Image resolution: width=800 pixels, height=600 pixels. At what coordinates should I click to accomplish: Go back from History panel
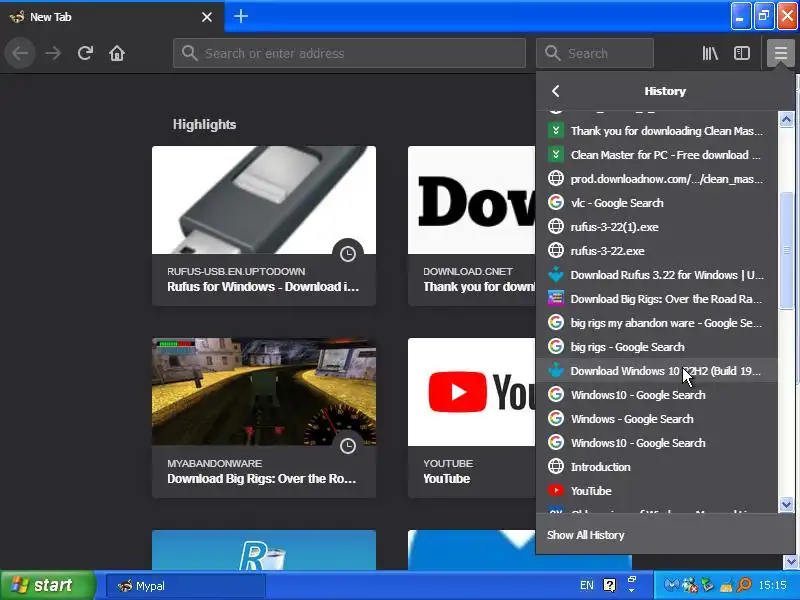(556, 91)
